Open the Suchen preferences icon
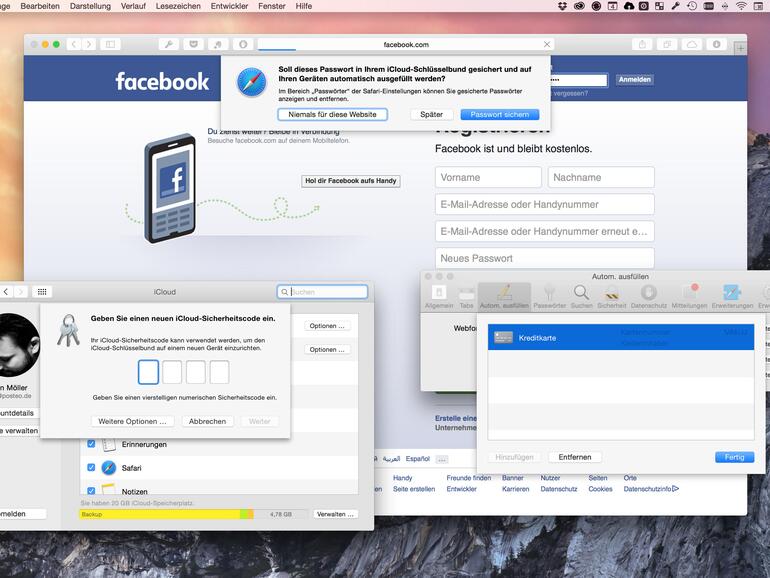Viewport: 770px width, 578px height. pyautogui.click(x=581, y=294)
